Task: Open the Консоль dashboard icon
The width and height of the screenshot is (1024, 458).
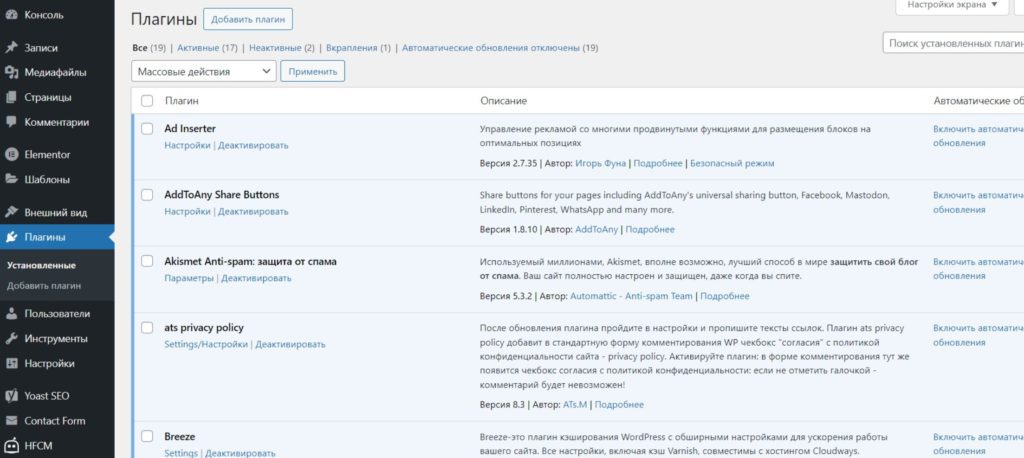Action: [11, 15]
